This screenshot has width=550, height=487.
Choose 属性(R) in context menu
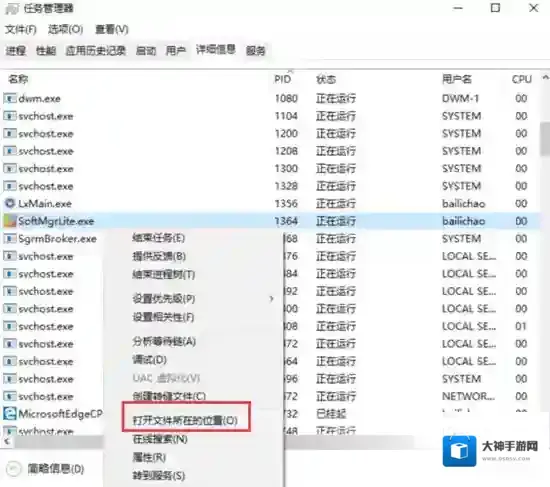149,457
